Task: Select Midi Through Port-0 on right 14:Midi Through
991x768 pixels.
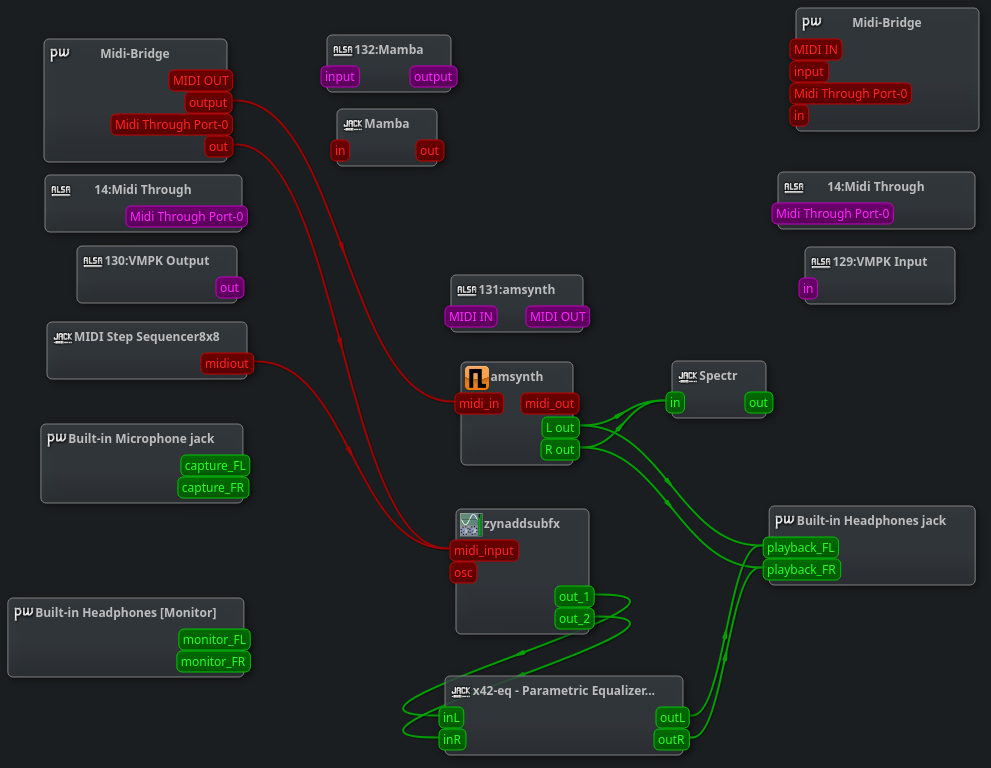Action: click(x=832, y=214)
